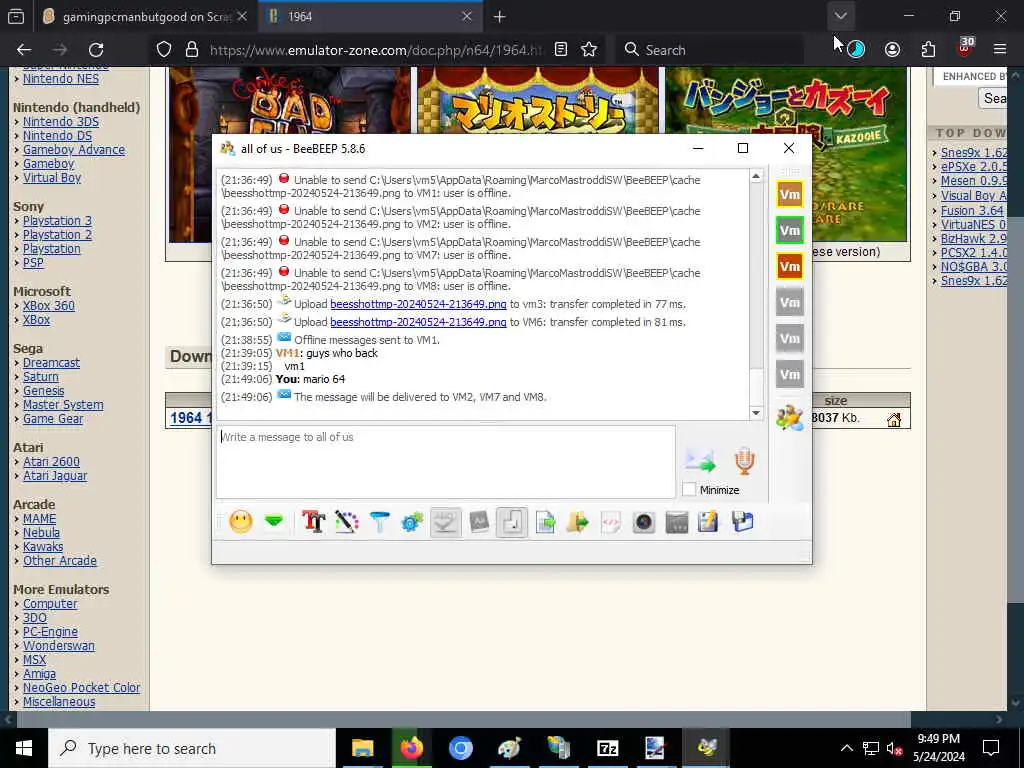Open Chromium browser from taskbar
Screen dimensions: 1024x768
460,748
